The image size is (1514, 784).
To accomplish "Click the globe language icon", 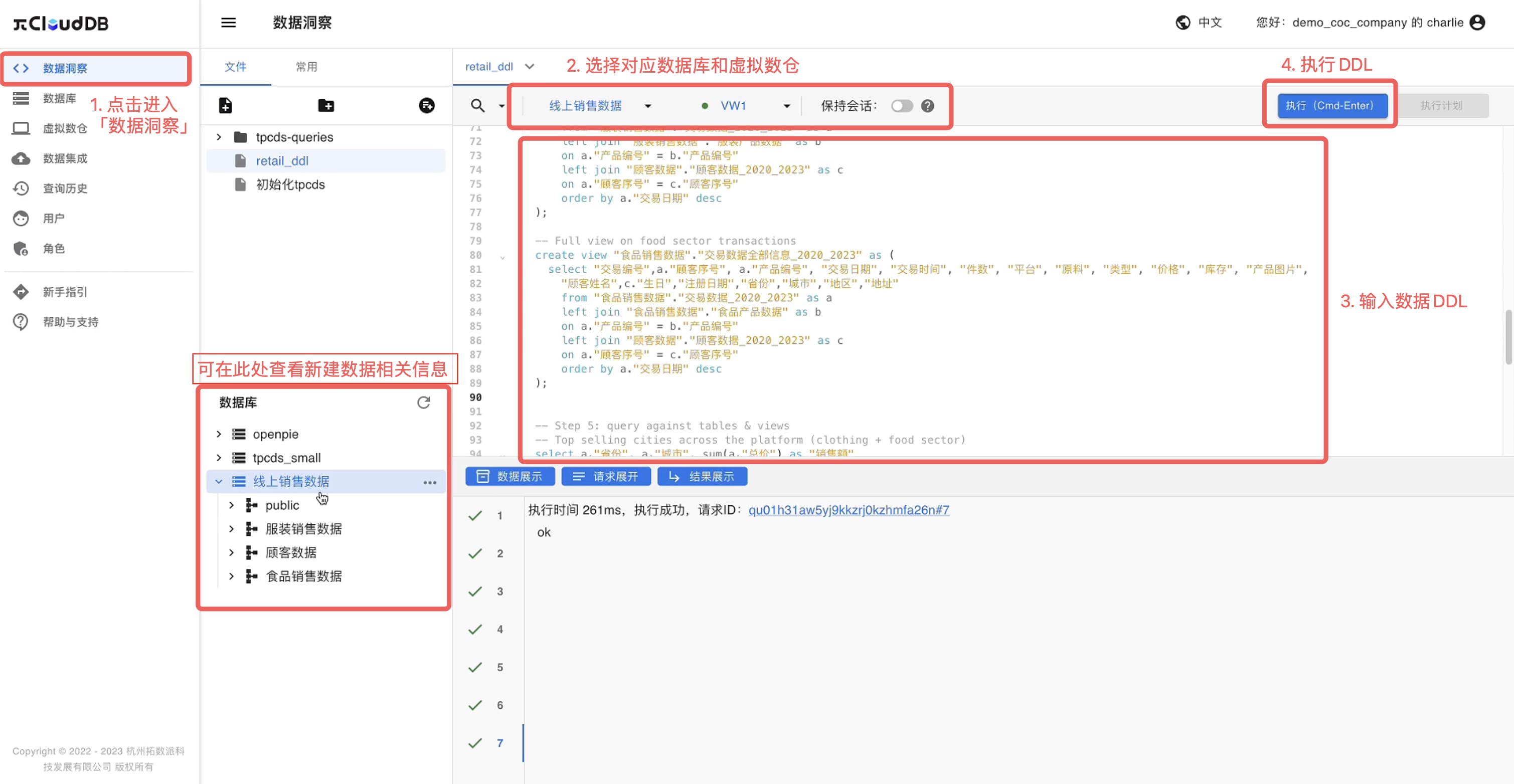I will pyautogui.click(x=1183, y=23).
